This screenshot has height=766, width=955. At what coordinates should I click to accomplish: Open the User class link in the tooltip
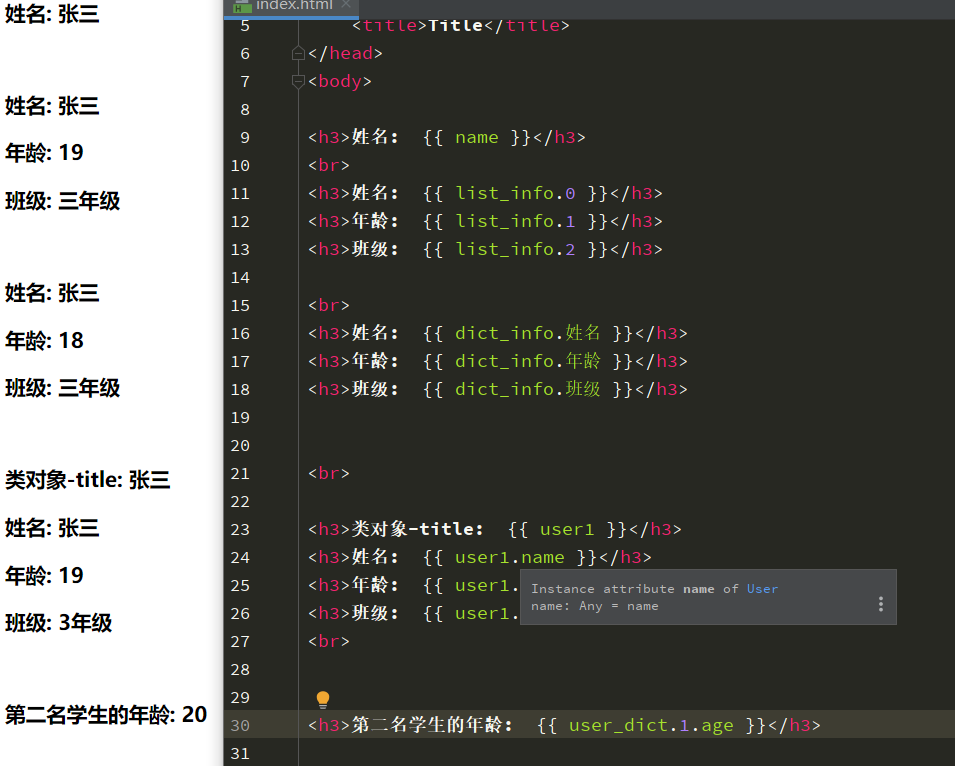pos(763,589)
